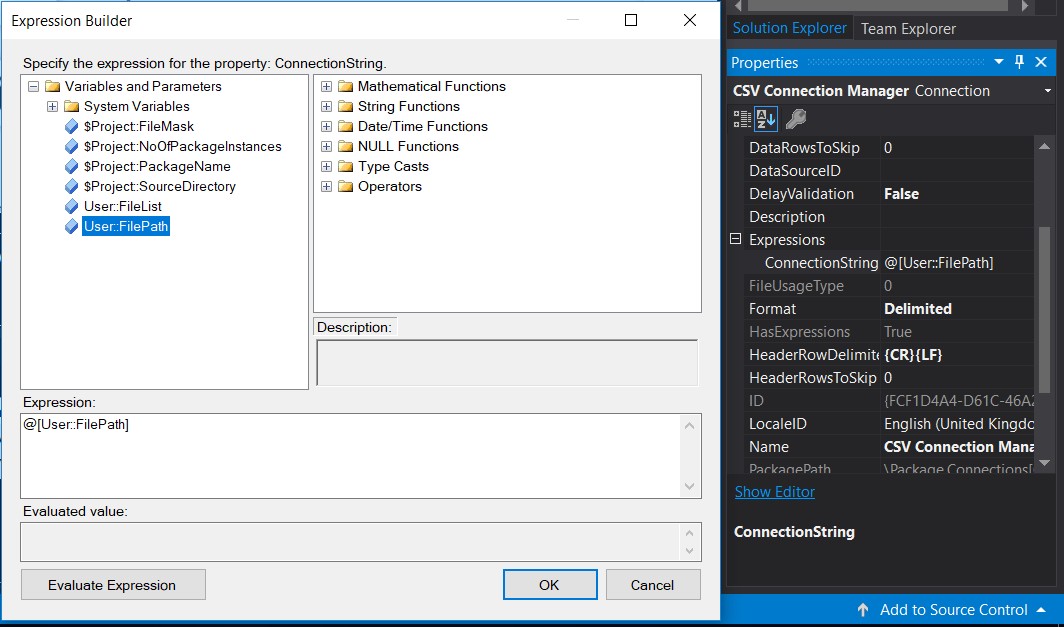Viewport: 1064px width, 627px height.
Task: Expand the System Variables node
Action: pos(52,107)
